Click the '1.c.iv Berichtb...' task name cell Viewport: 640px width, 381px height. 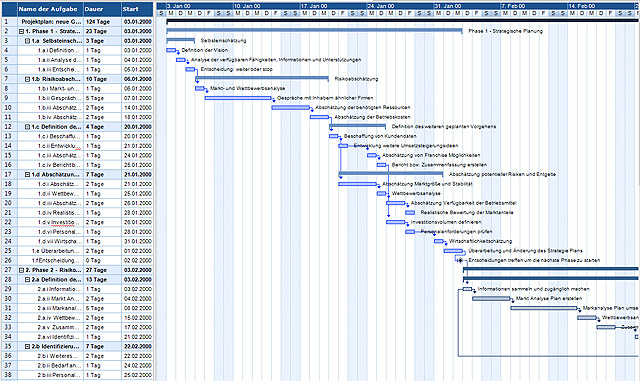[50, 165]
